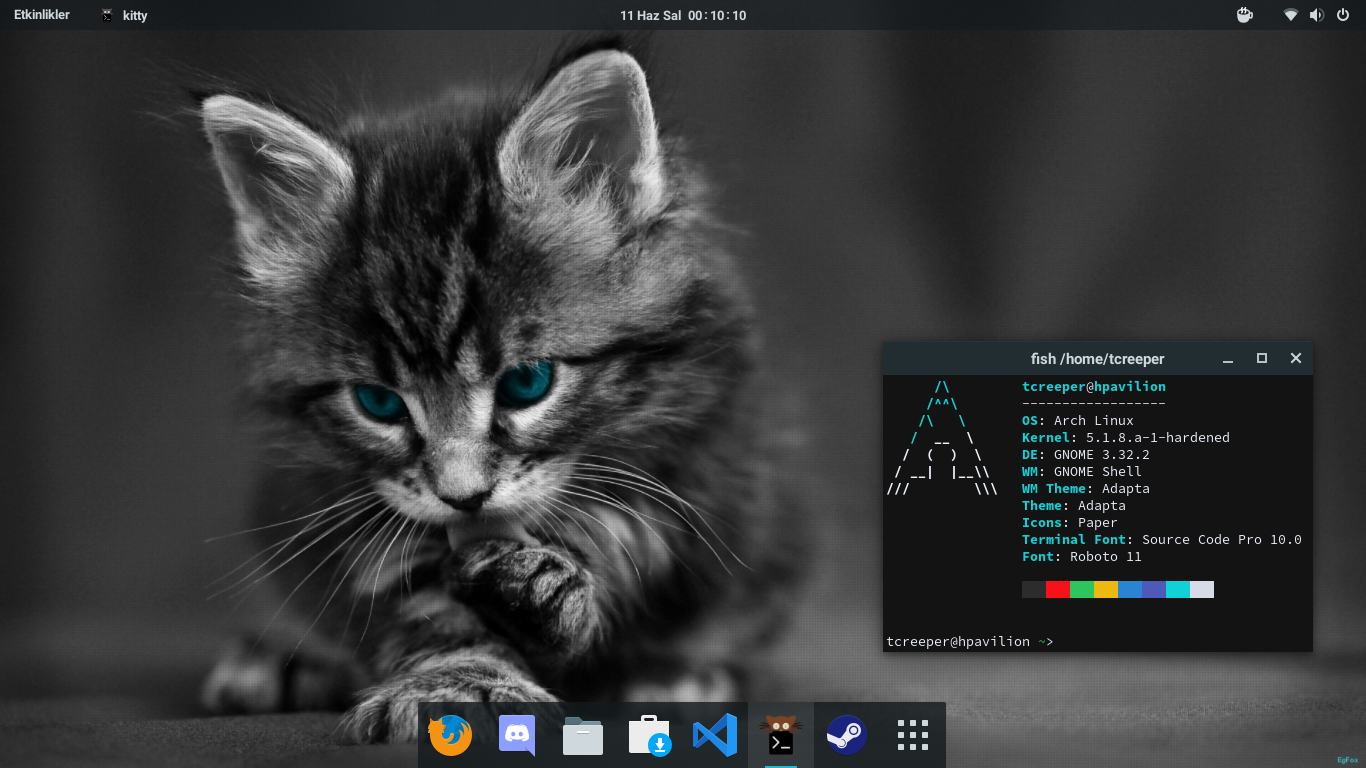Open the kitty application menu
Screen dimensions: 1366x768
coord(124,15)
